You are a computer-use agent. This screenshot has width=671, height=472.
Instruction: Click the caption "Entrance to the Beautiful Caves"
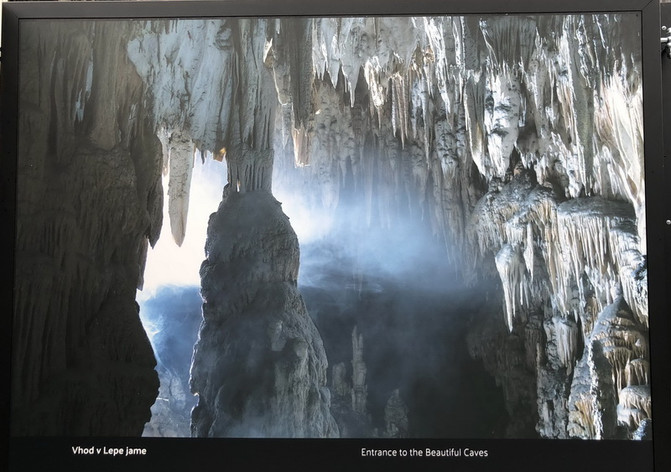(424, 452)
